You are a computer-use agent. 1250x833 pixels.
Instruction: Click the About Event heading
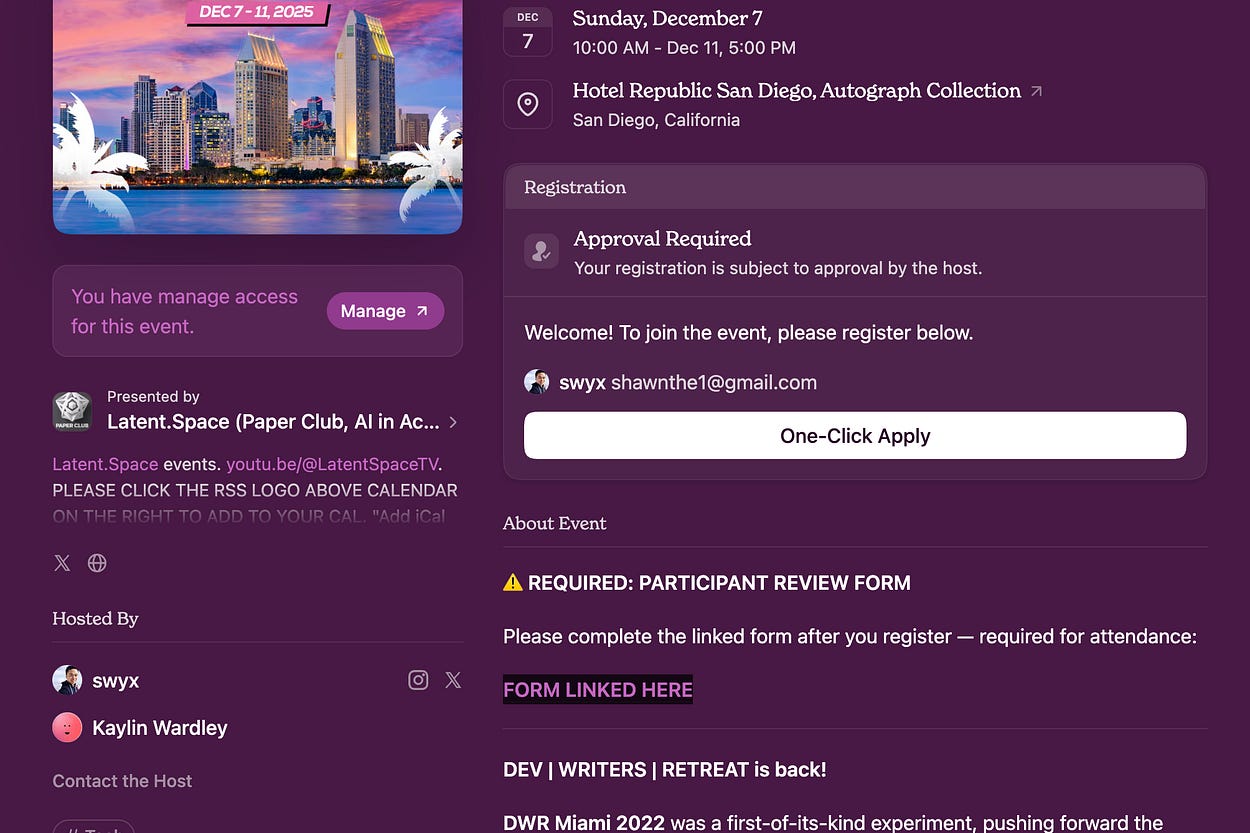[555, 523]
